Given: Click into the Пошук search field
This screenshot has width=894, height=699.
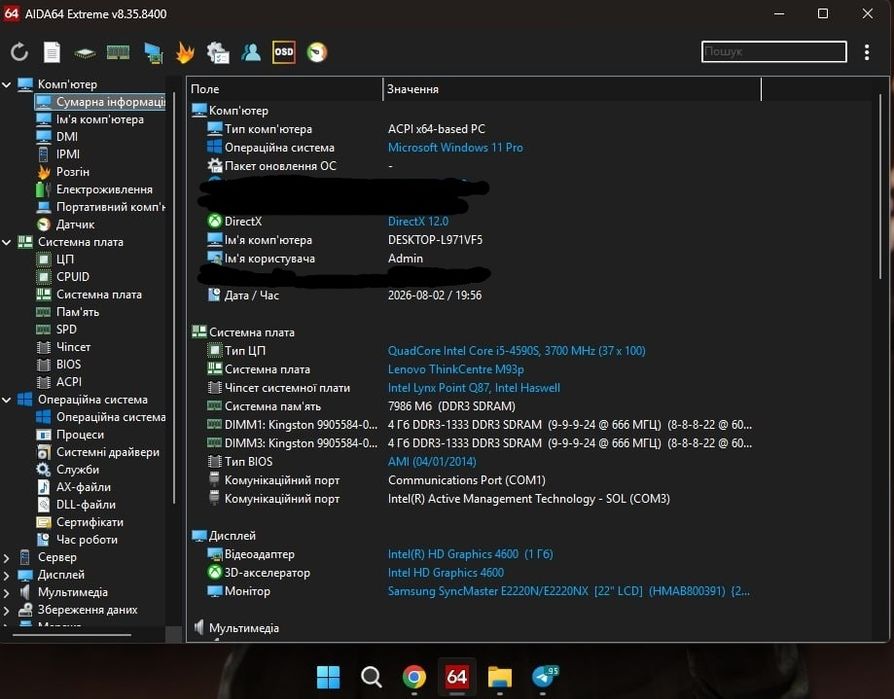Looking at the screenshot, I should coord(774,52).
